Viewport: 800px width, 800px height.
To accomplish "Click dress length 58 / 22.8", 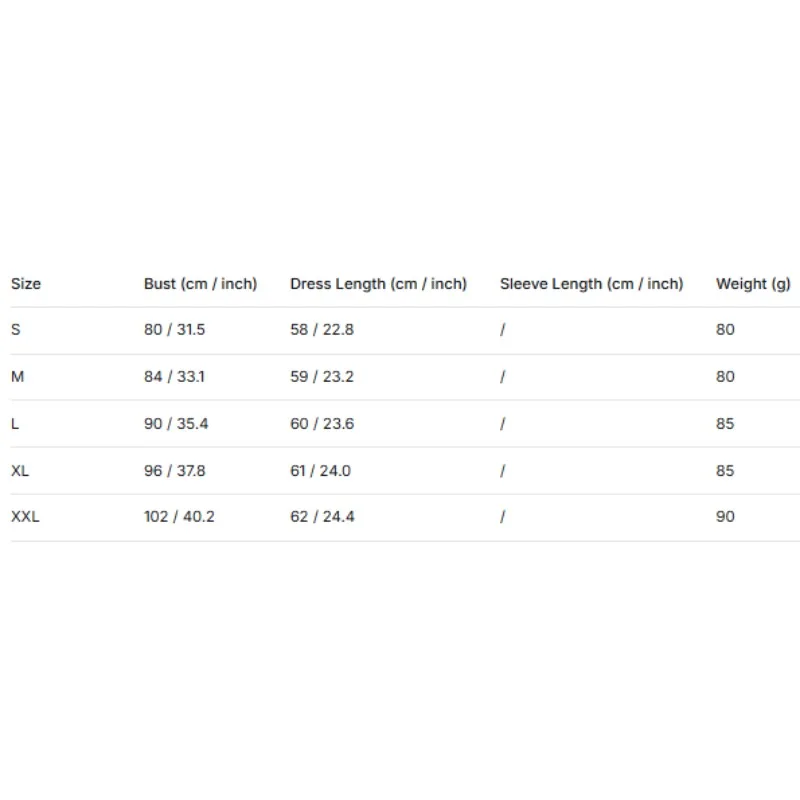I will (322, 330).
